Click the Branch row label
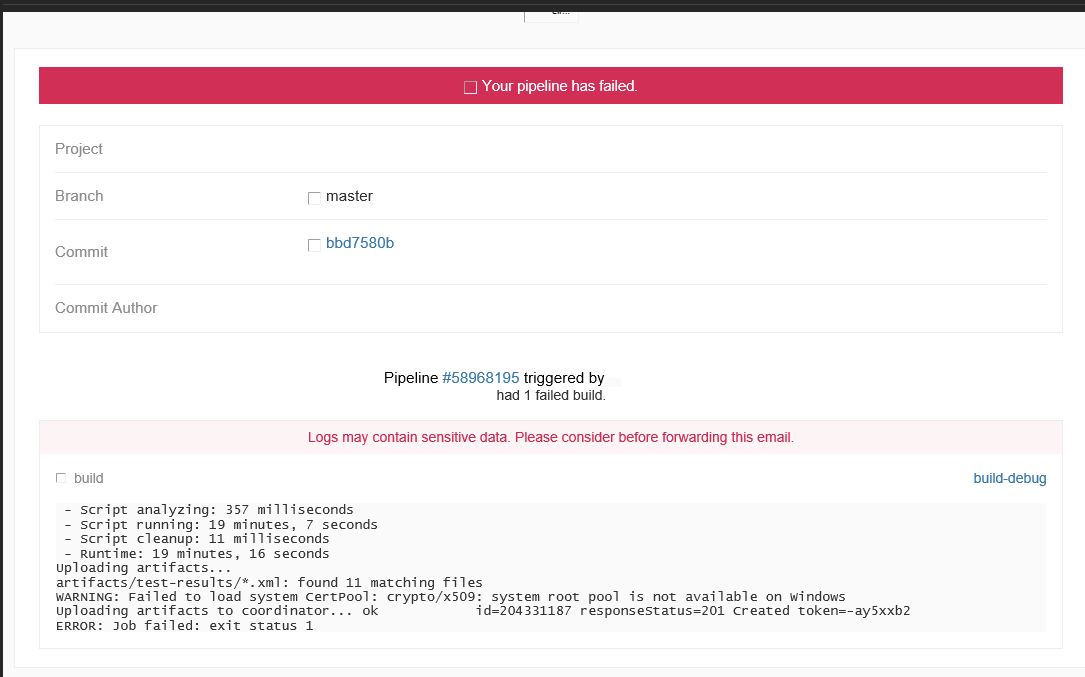Screen dimensions: 1085x677 coord(79,196)
